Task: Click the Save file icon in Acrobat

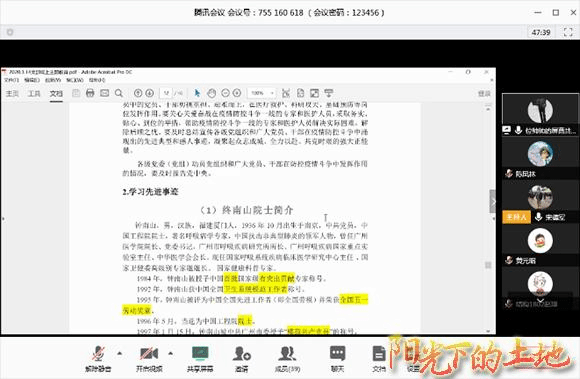Action: point(76,93)
